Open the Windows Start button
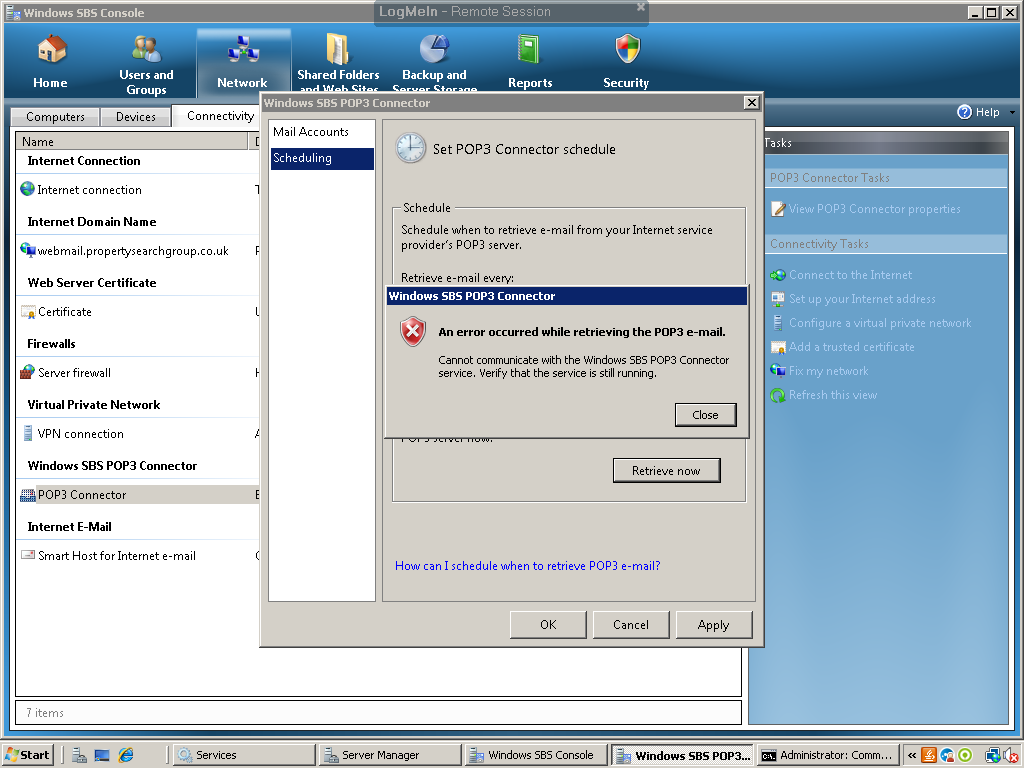The width and height of the screenshot is (1024, 768). 27,755
